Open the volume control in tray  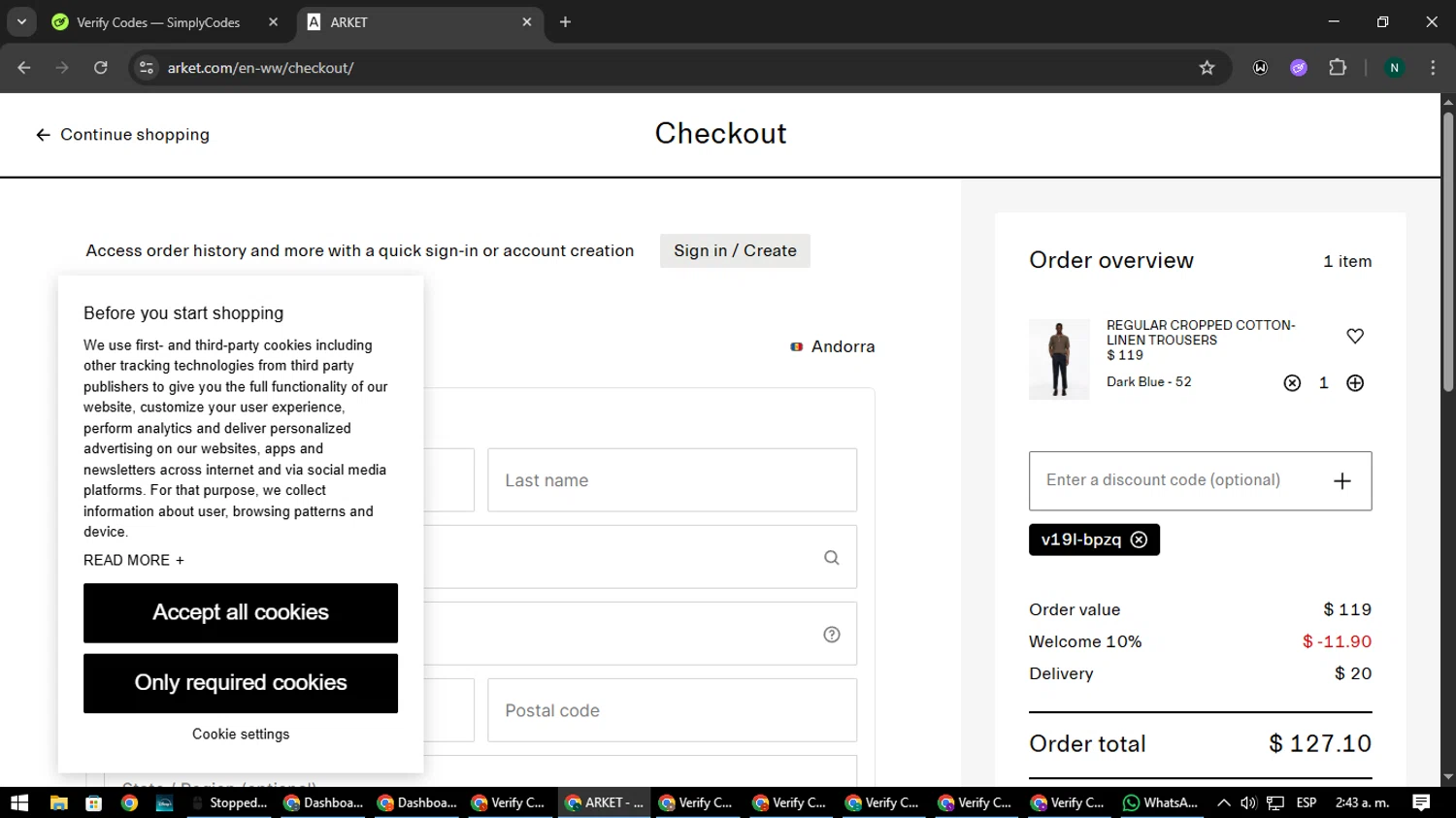pyautogui.click(x=1248, y=802)
